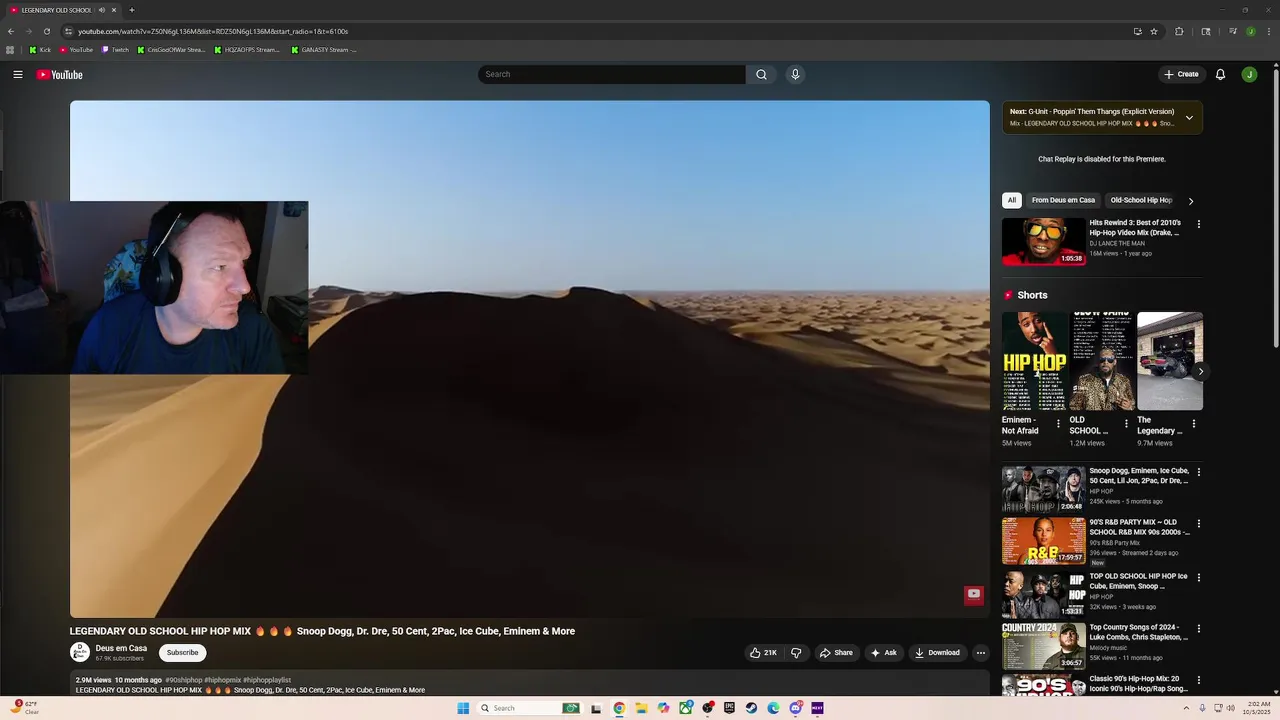1280x720 pixels.
Task: Reload the page in Chrome
Action: 46,31
